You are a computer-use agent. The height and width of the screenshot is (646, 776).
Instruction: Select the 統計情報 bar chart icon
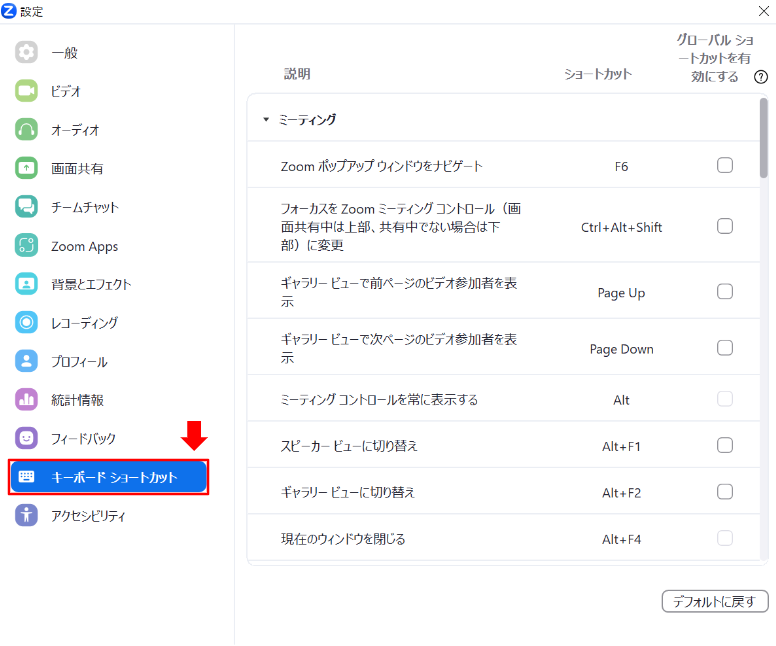(x=26, y=399)
